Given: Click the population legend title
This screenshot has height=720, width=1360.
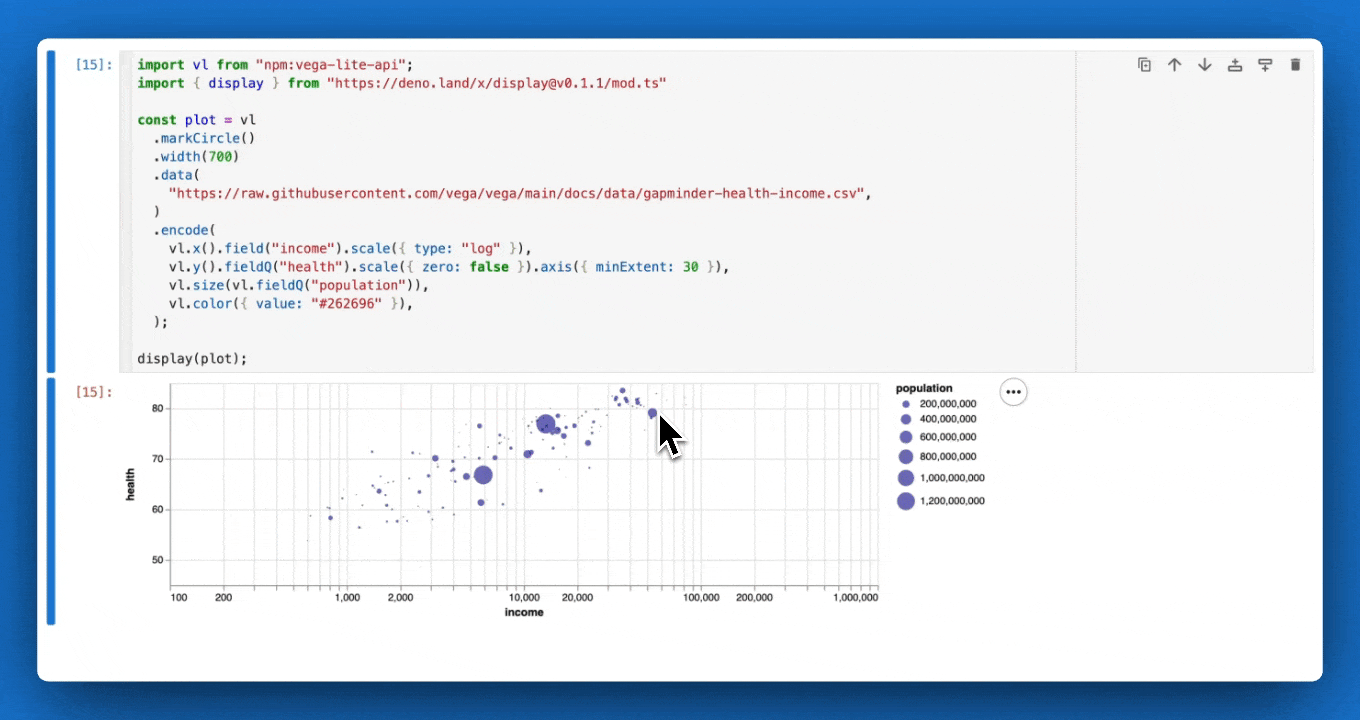Looking at the screenshot, I should [x=923, y=388].
